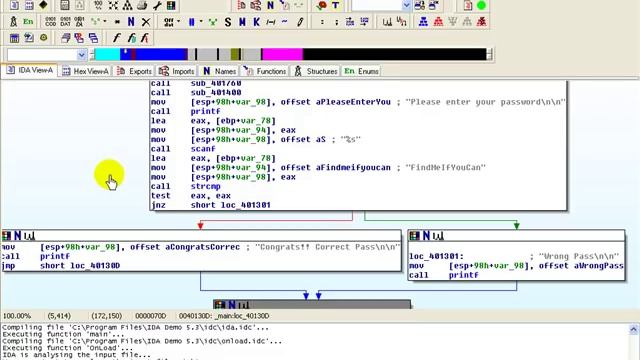Click the first red tree graph icon
The height and width of the screenshot is (360, 640).
pos(438,22)
